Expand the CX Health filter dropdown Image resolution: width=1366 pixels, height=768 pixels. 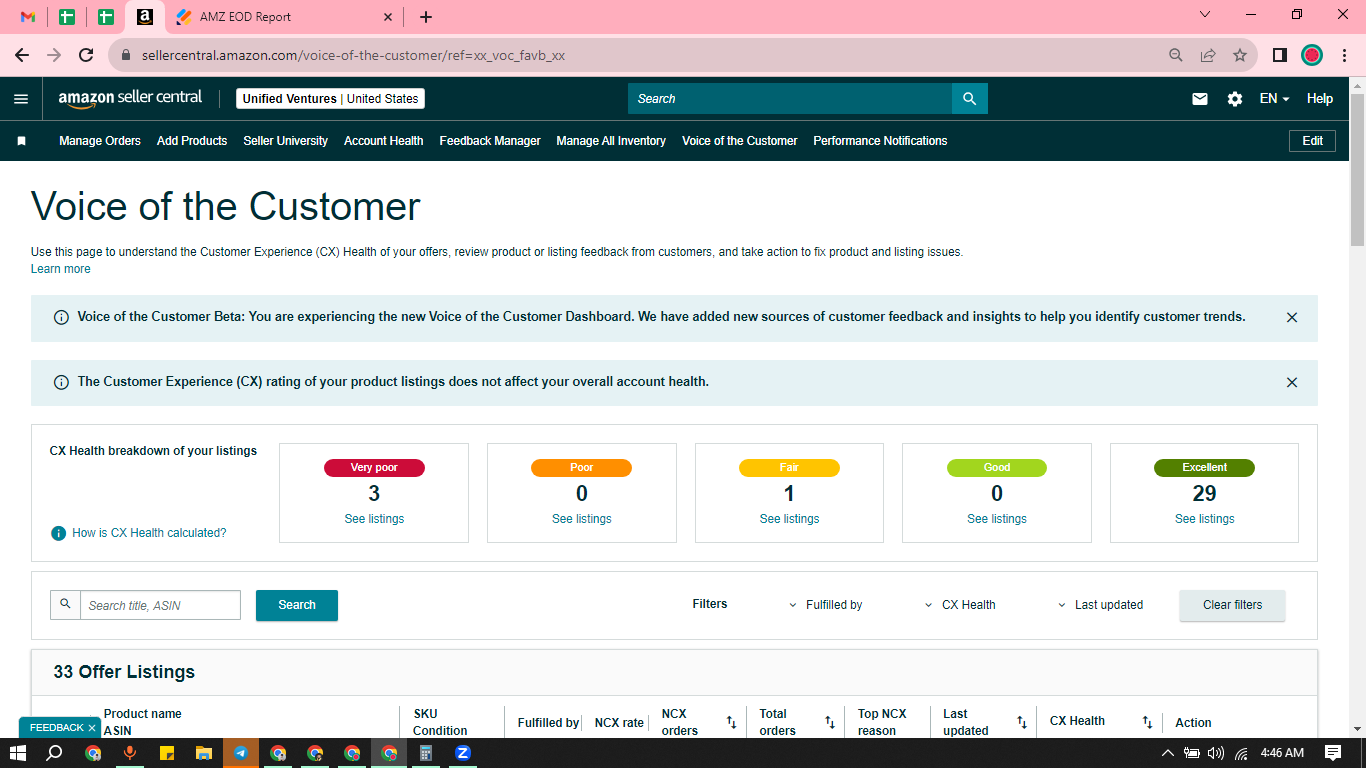[x=960, y=605]
